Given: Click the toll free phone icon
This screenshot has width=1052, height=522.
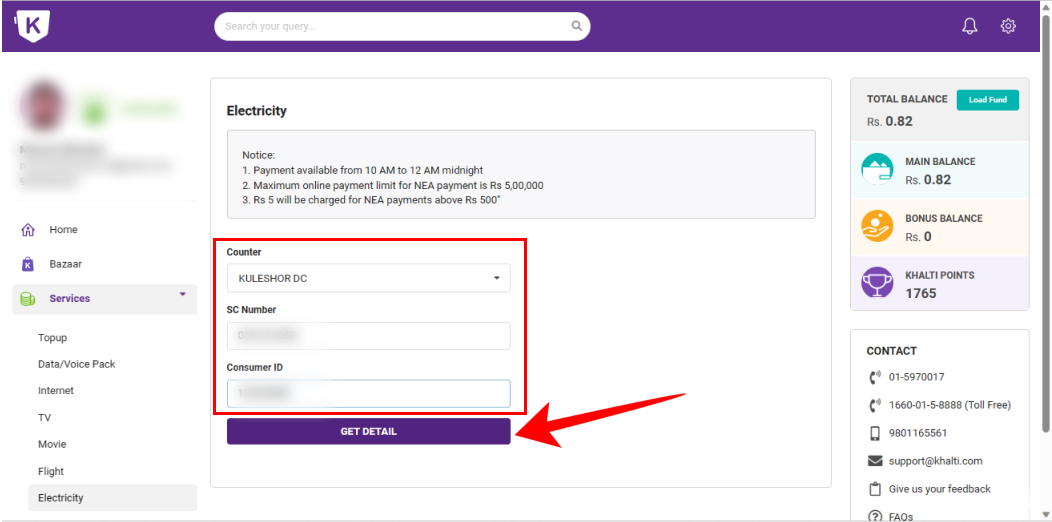Looking at the screenshot, I should pyautogui.click(x=874, y=405).
